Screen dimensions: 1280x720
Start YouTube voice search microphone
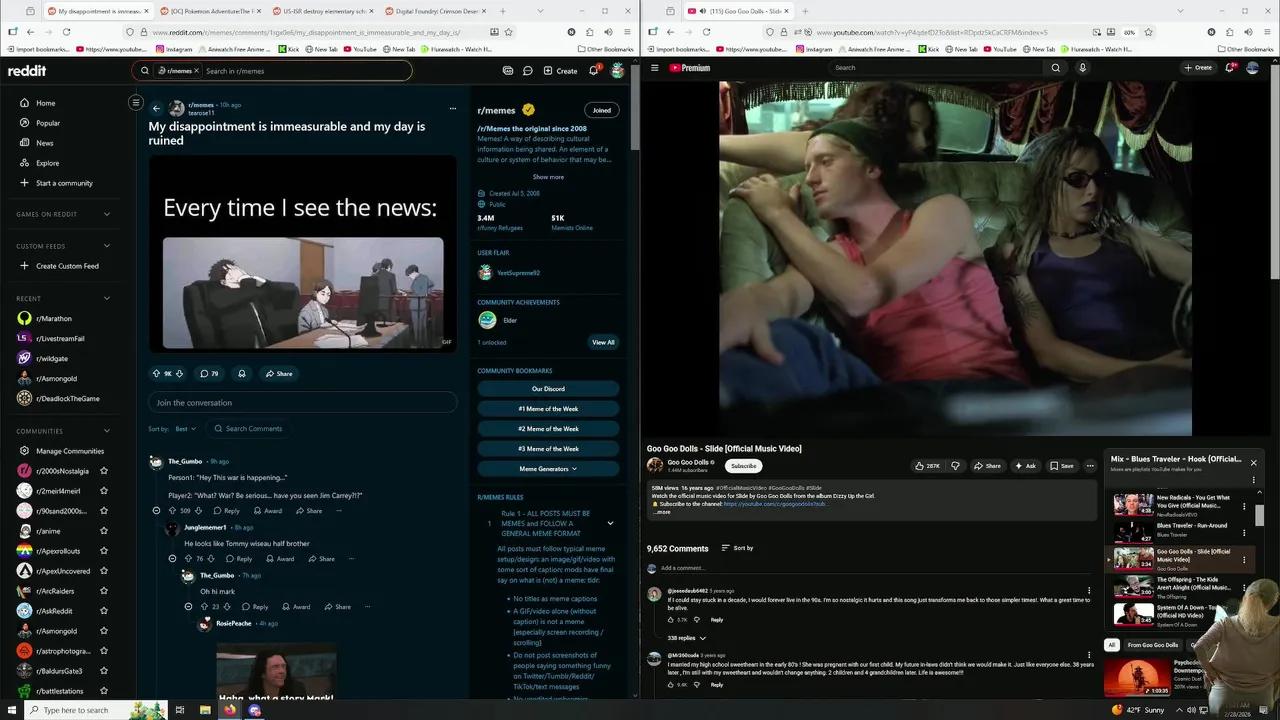tap(1082, 68)
